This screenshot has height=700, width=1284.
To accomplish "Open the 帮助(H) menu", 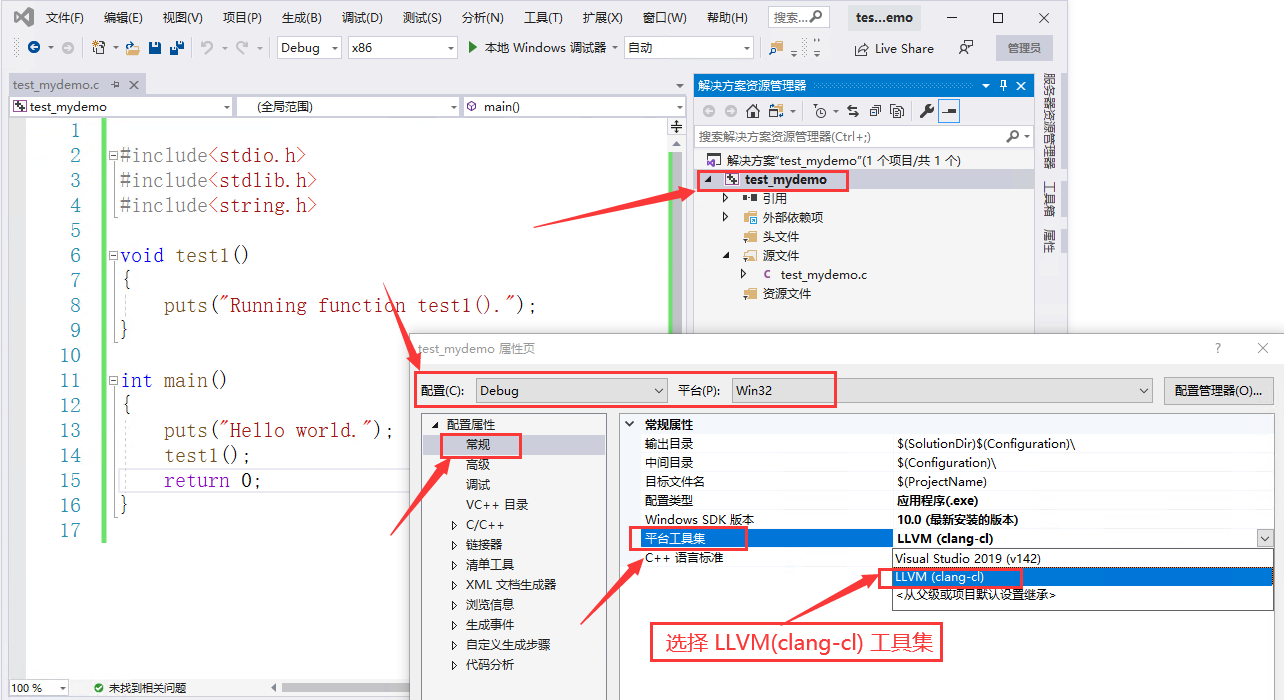I will [727, 18].
